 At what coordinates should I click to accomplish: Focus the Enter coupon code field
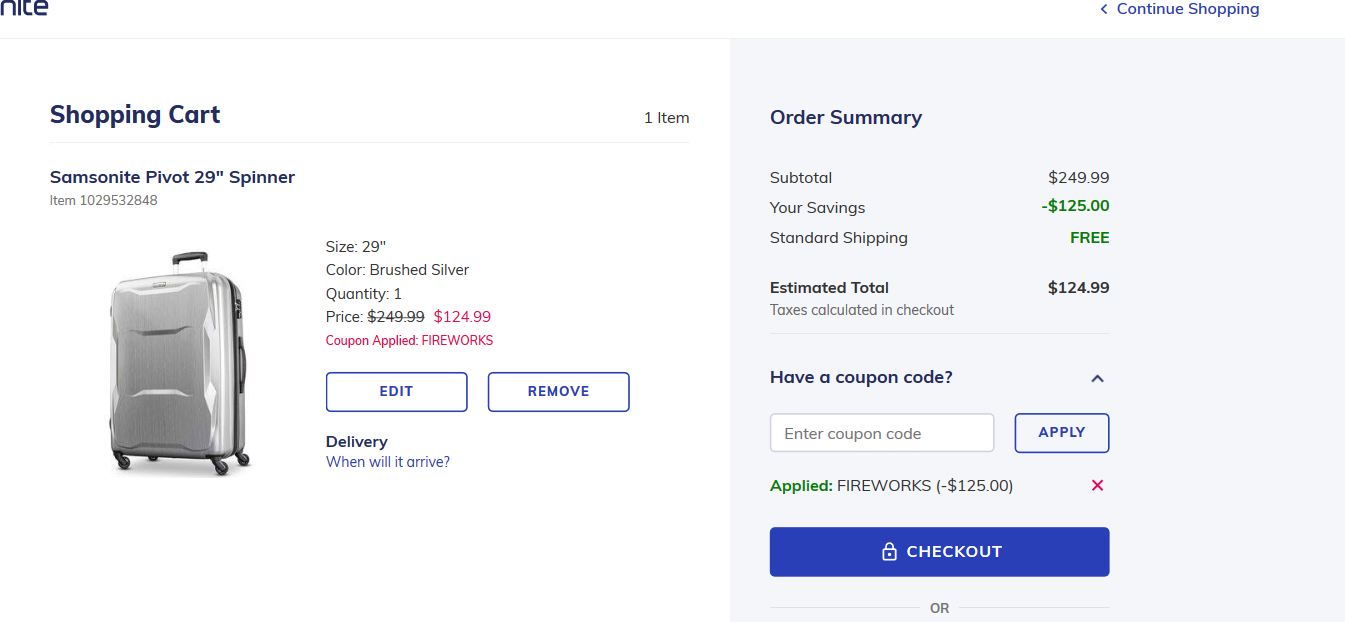tap(882, 433)
